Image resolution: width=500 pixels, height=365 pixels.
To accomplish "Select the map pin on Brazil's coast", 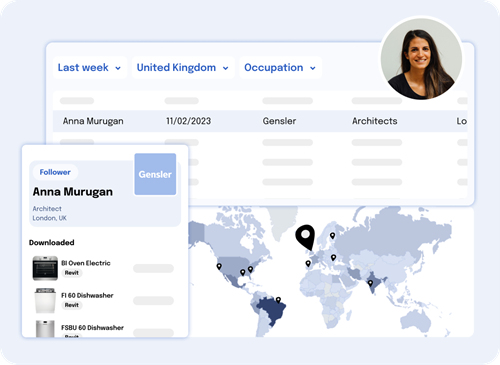I will [278, 300].
